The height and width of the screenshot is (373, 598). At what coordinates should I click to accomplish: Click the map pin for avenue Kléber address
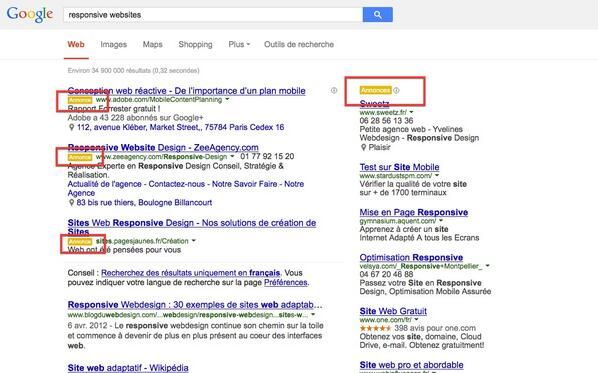[x=71, y=127]
